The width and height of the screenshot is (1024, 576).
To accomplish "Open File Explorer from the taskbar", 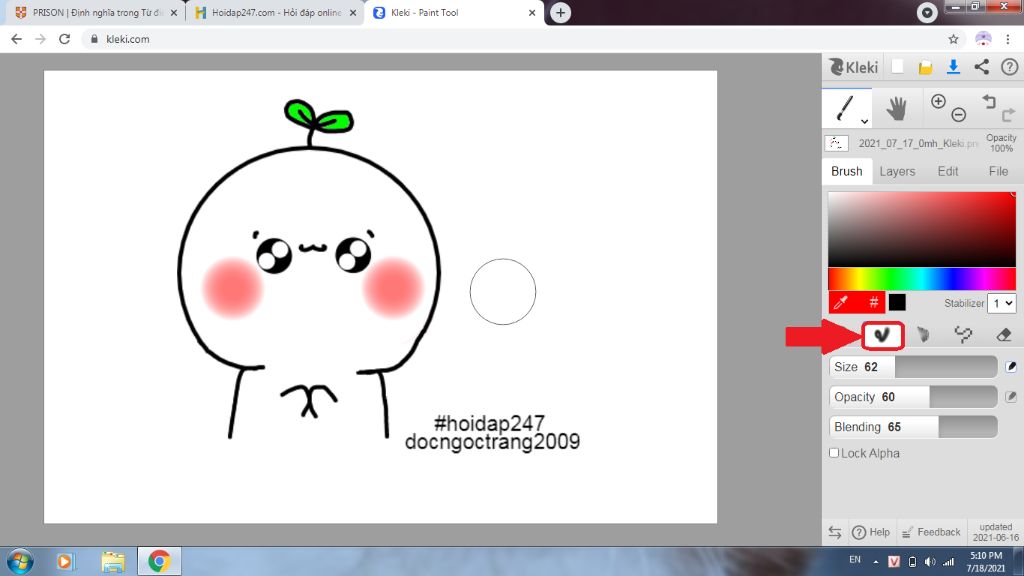I will click(112, 562).
